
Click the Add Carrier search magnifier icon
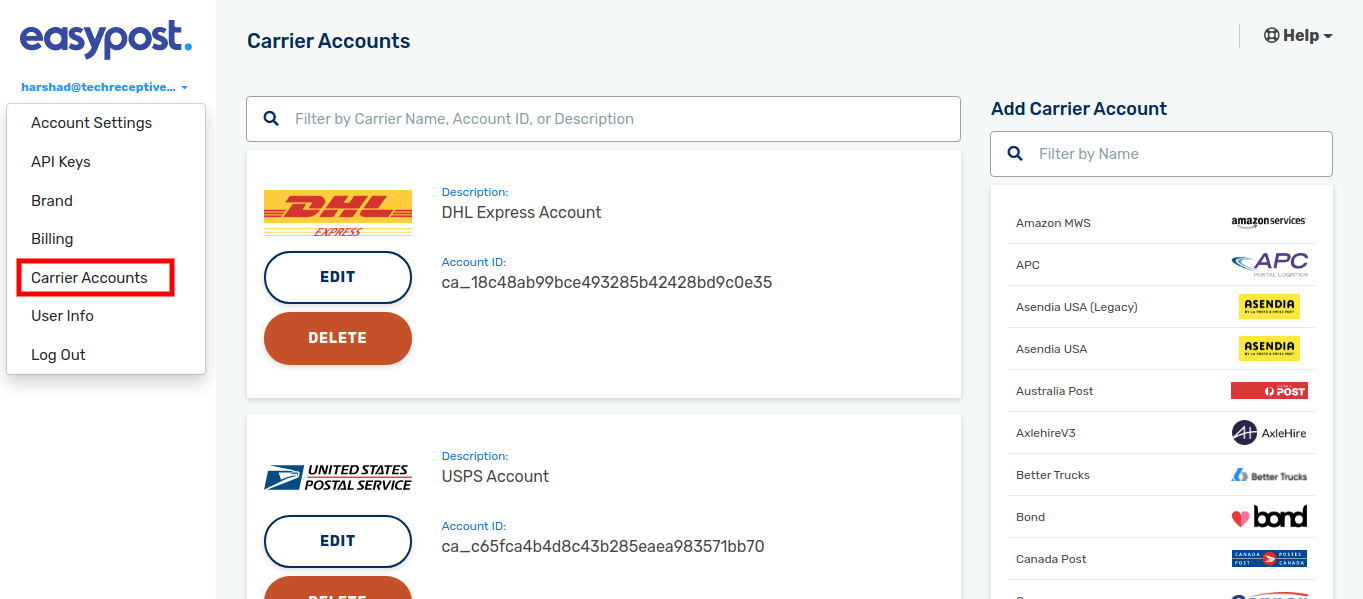(x=1015, y=154)
